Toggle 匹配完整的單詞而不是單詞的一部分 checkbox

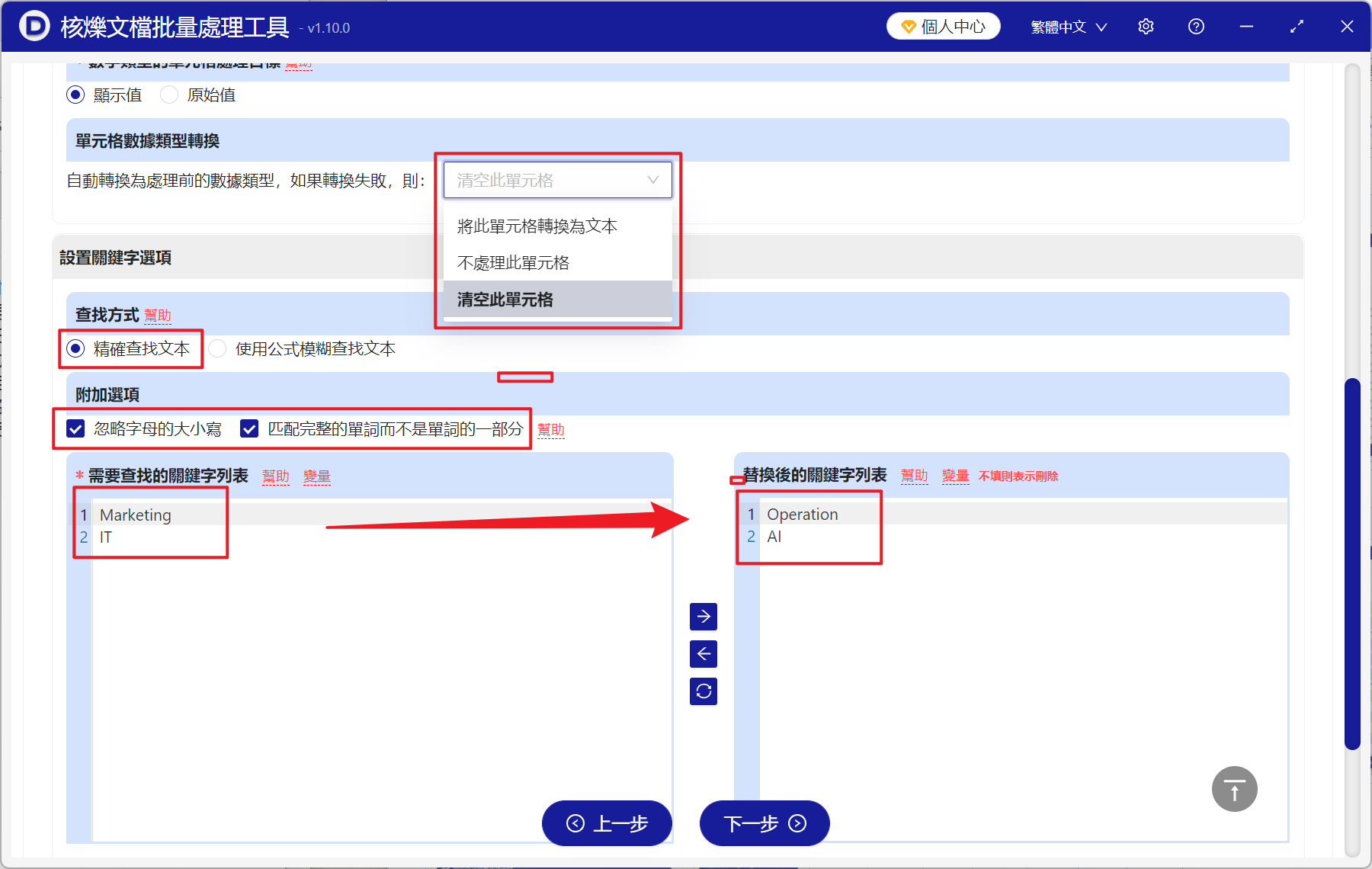249,428
